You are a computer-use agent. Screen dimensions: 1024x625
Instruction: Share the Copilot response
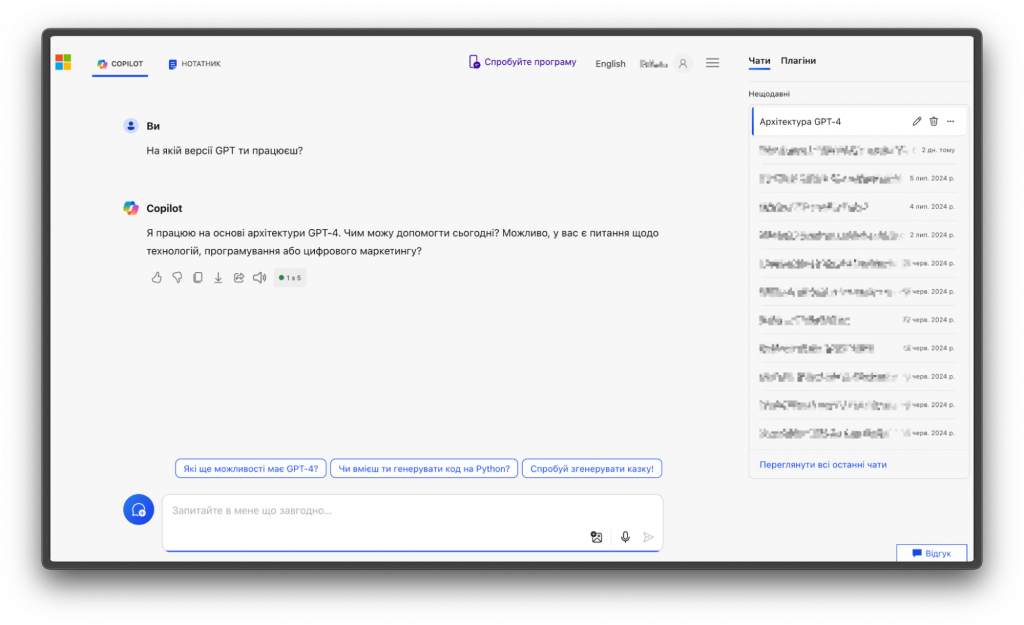point(239,278)
